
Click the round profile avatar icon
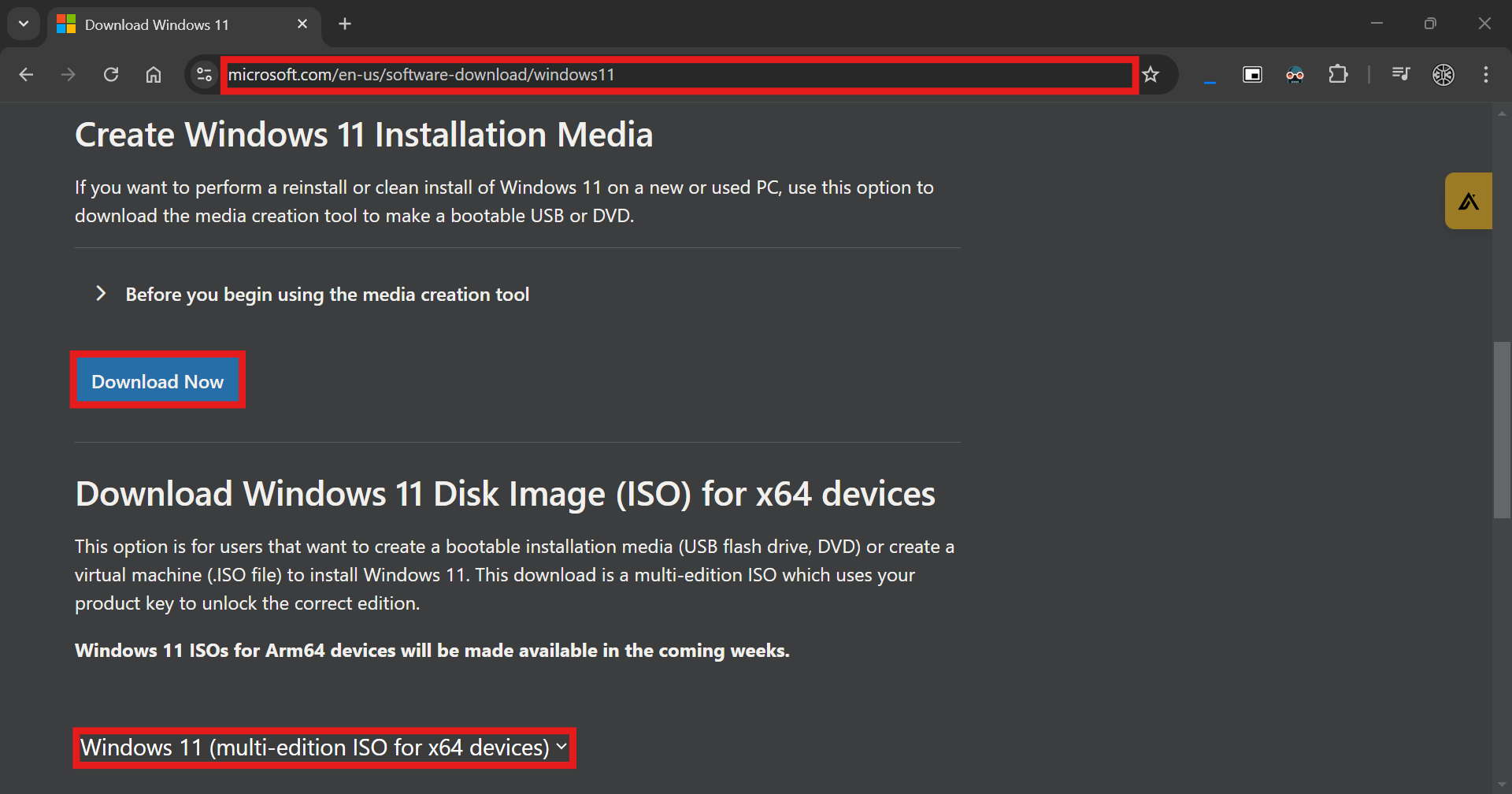1443,75
